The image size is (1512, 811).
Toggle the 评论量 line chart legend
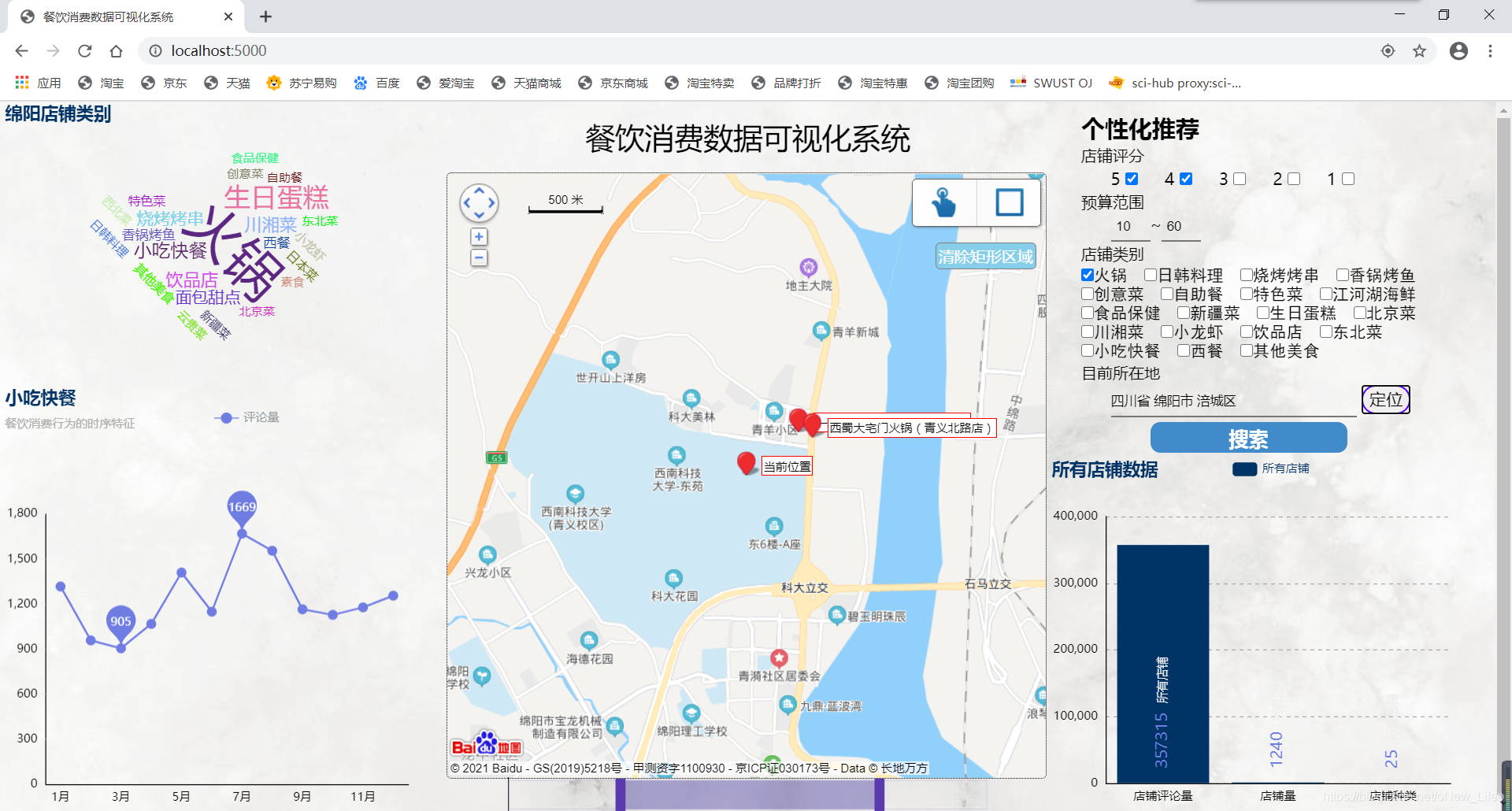point(246,417)
